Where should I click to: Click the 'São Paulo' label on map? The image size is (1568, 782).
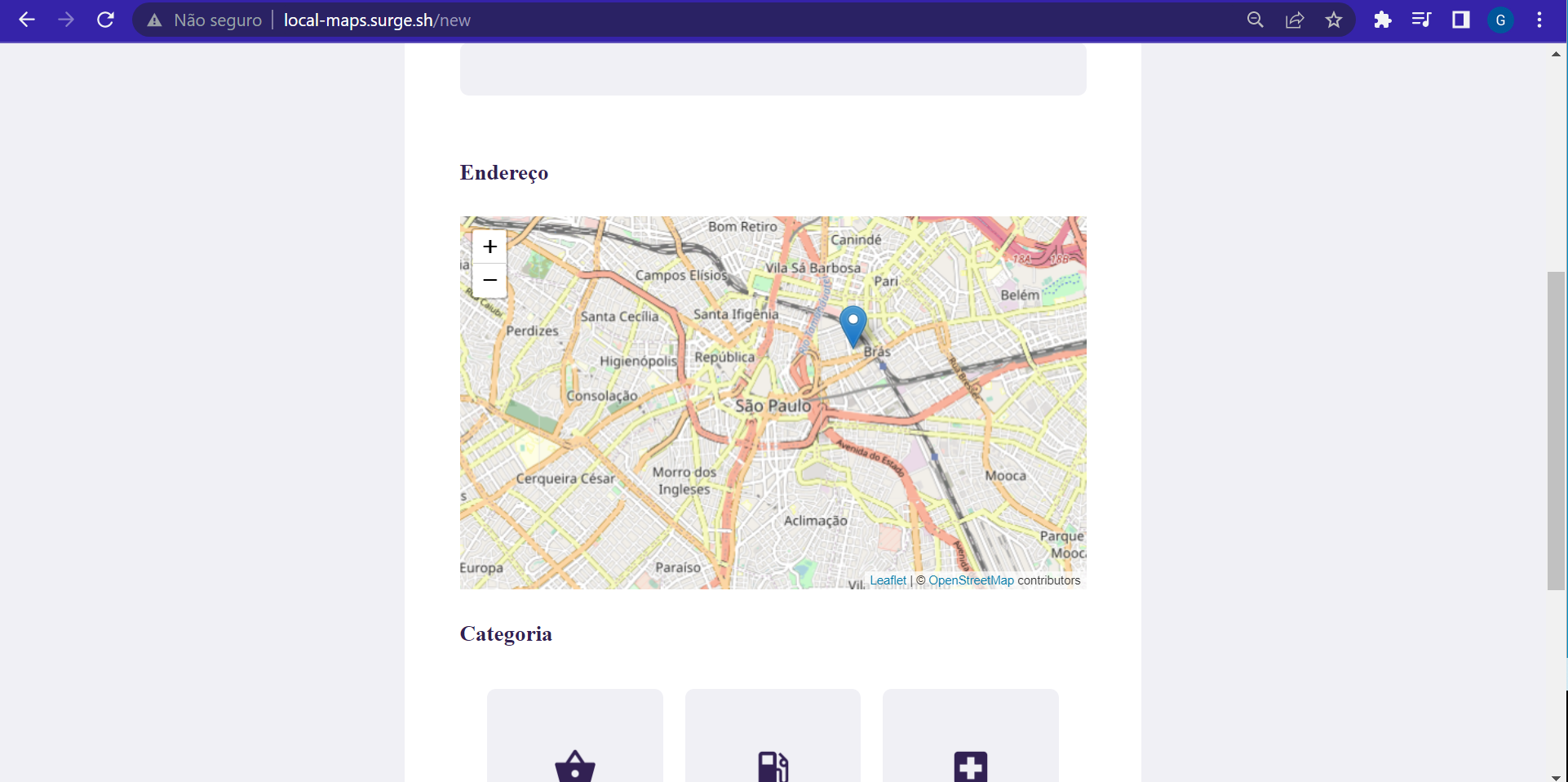[x=773, y=406]
